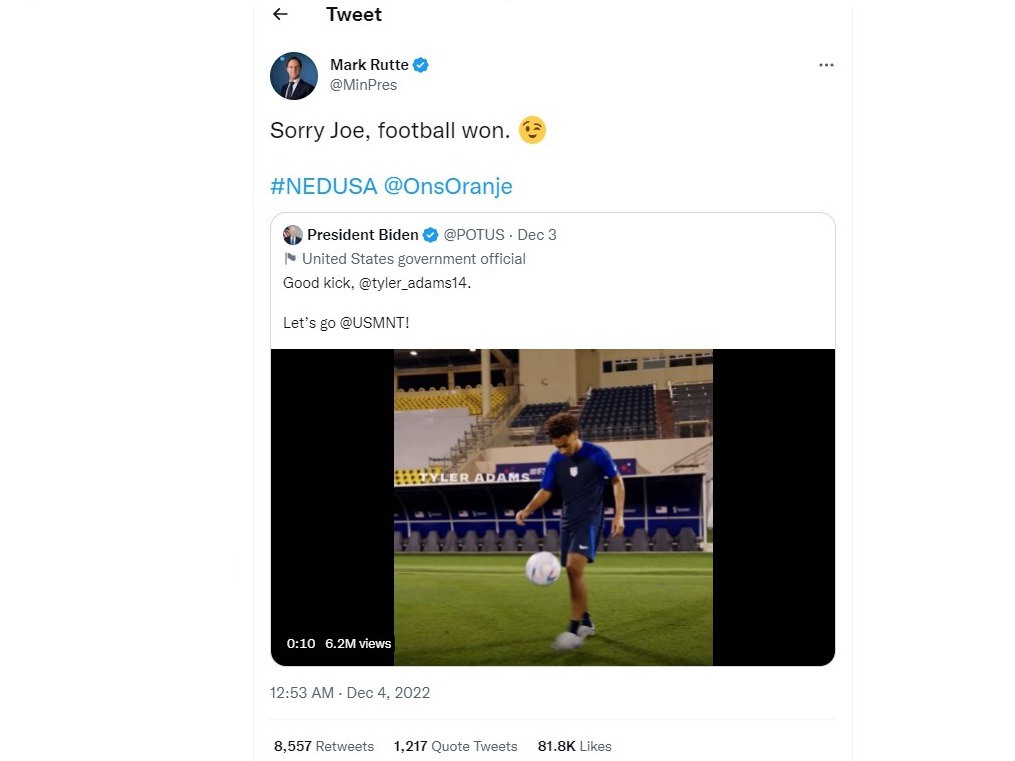
Task: Click President Biden's verified badge
Action: [x=430, y=235]
